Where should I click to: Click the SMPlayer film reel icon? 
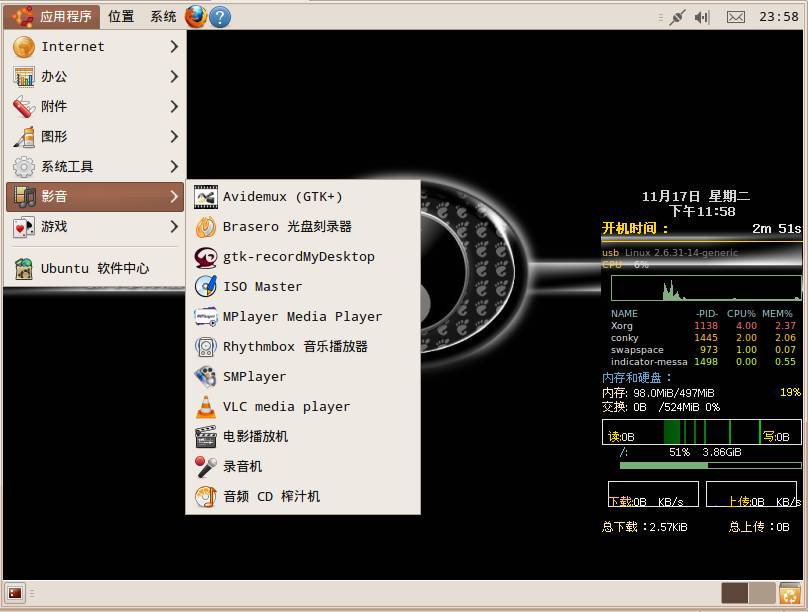point(206,377)
